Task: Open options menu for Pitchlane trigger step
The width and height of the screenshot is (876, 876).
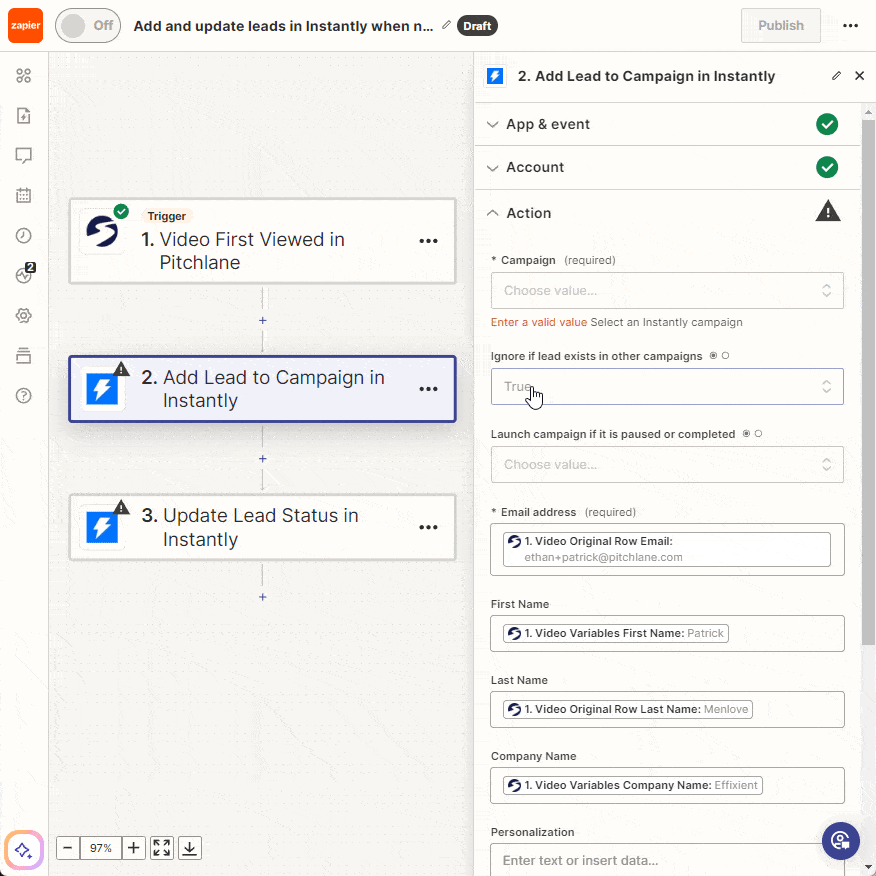Action: (x=429, y=241)
